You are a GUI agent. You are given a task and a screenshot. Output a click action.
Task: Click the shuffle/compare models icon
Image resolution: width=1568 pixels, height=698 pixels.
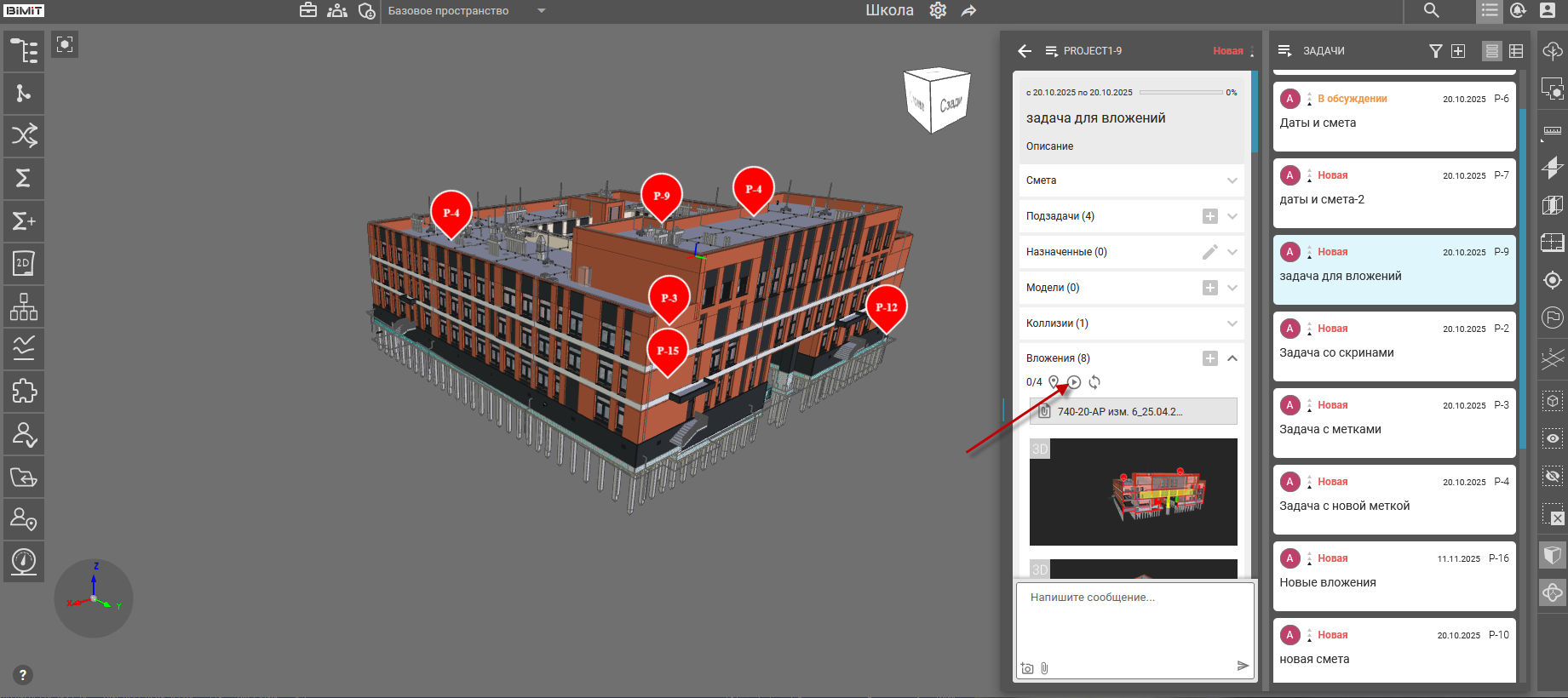coord(24,136)
